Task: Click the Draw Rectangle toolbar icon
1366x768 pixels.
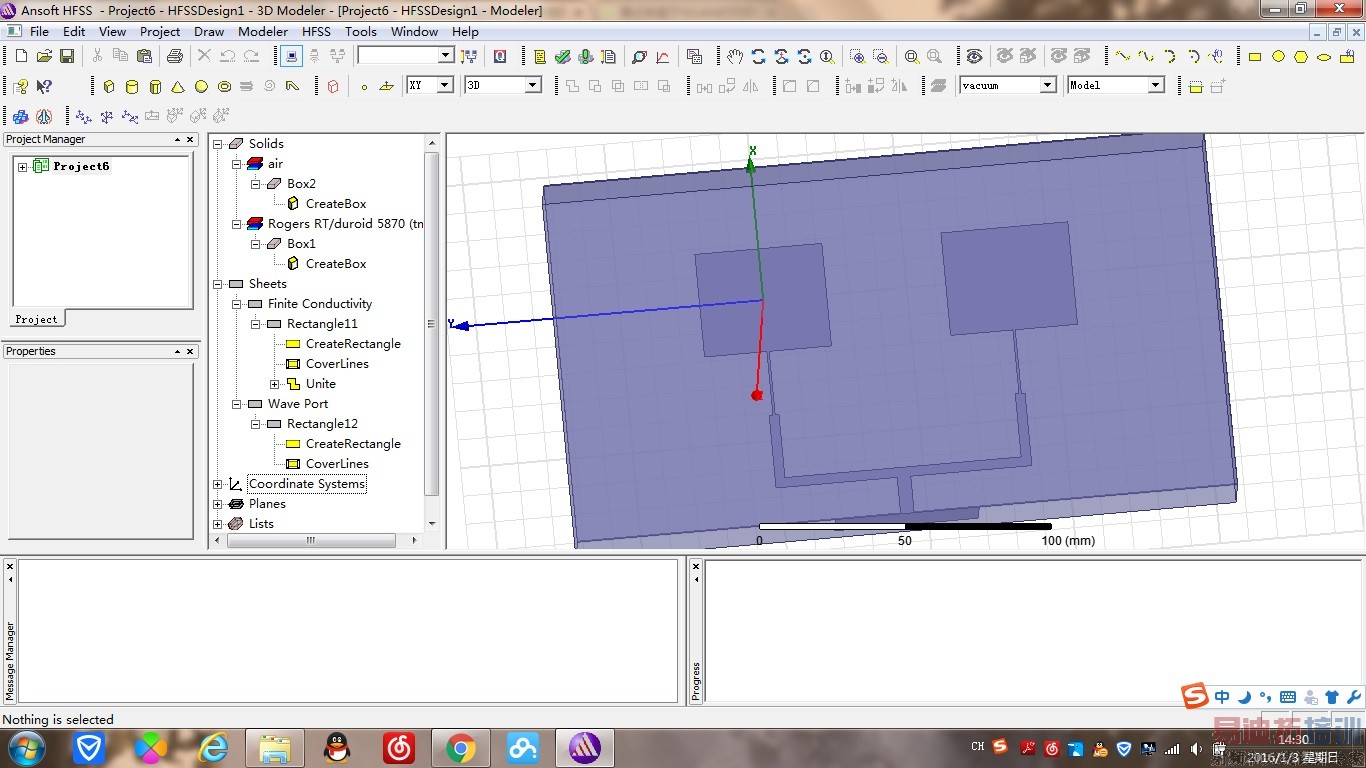Action: 1255,57
